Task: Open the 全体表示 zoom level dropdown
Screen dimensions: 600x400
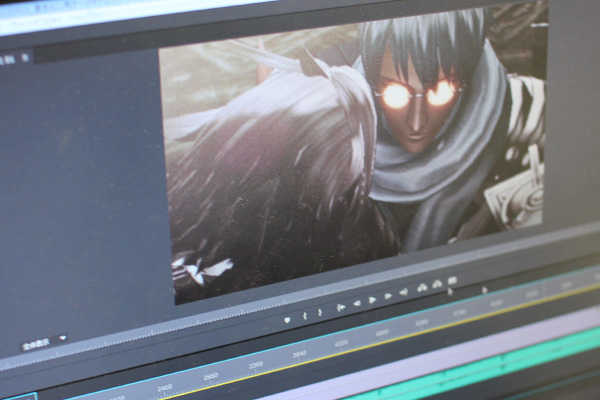Action: pyautogui.click(x=44, y=343)
